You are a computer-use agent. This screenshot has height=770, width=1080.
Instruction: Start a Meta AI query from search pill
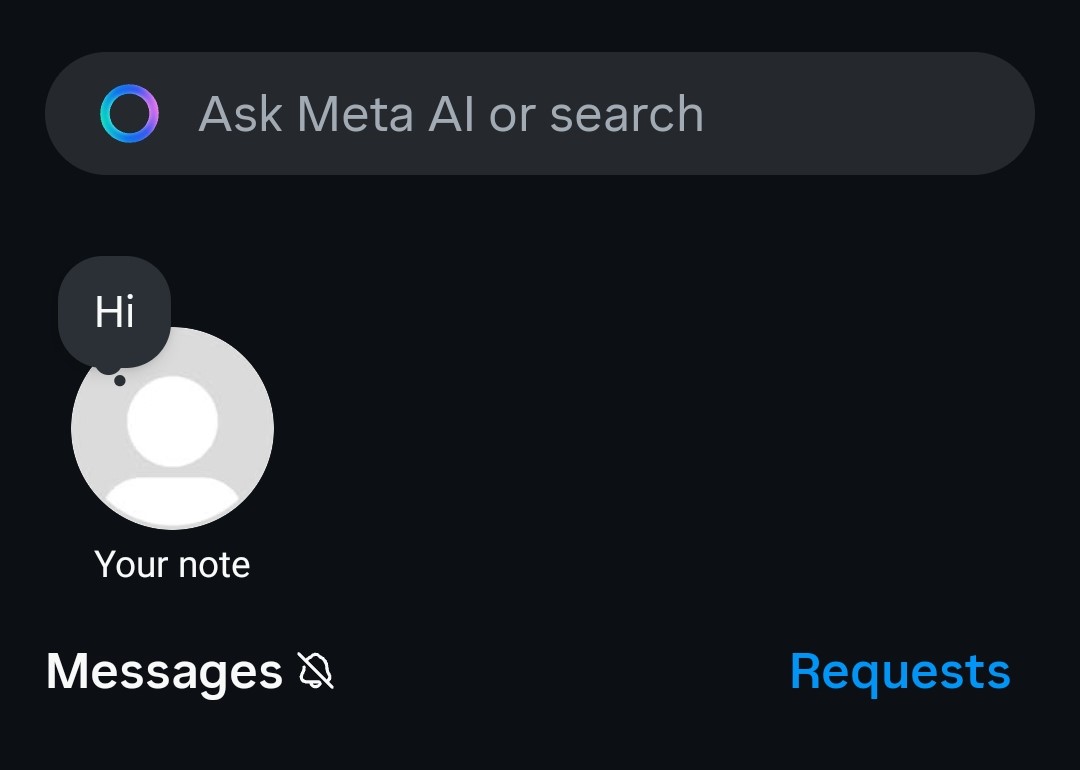(x=540, y=114)
